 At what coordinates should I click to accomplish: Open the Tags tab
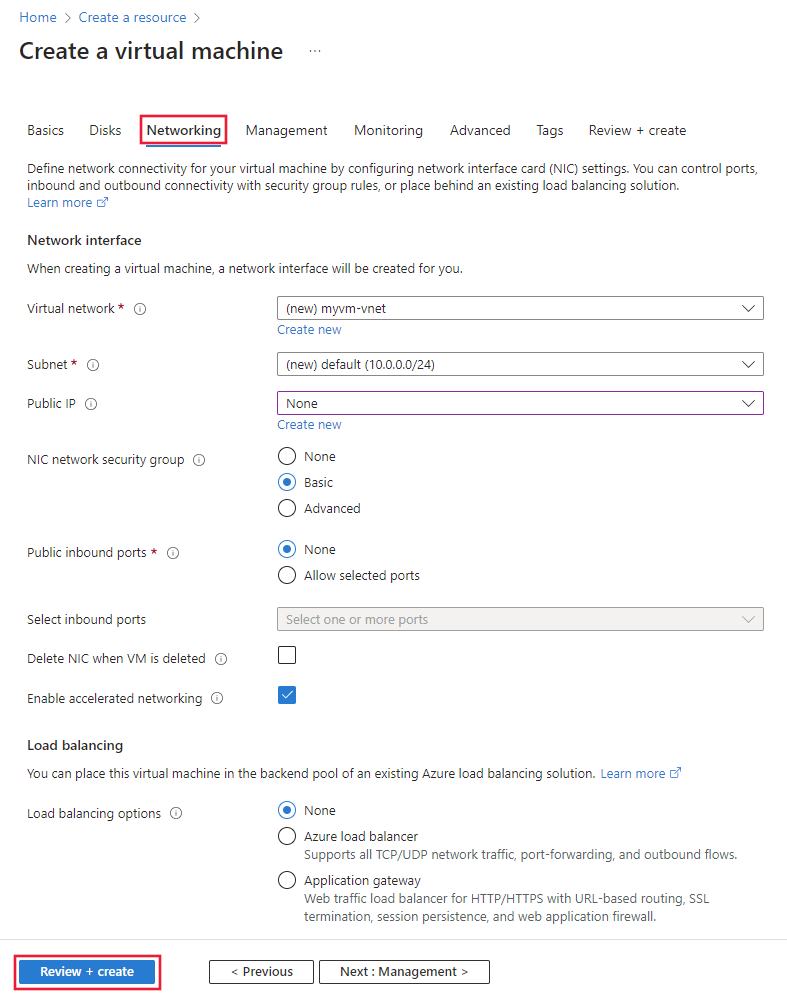549,130
